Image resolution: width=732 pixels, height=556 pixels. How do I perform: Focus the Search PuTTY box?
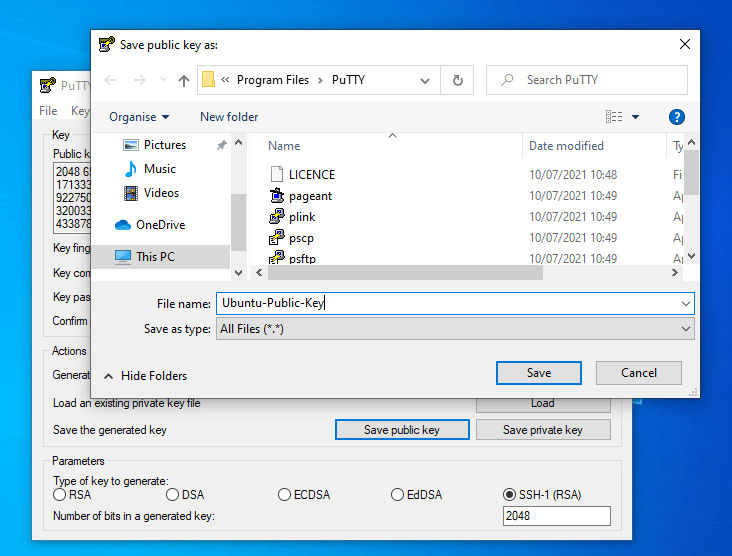(x=587, y=80)
